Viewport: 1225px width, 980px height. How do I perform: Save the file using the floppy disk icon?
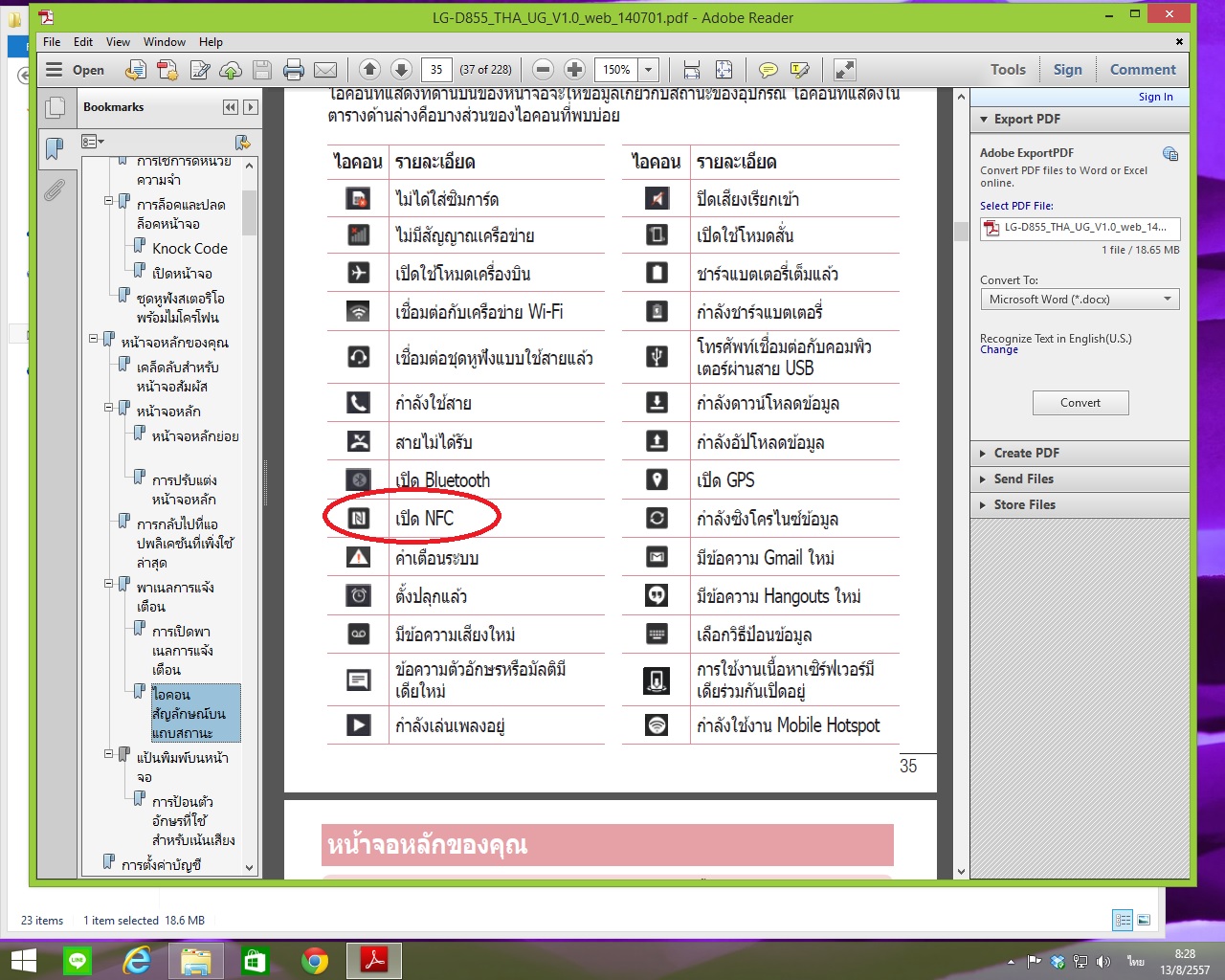click(262, 70)
